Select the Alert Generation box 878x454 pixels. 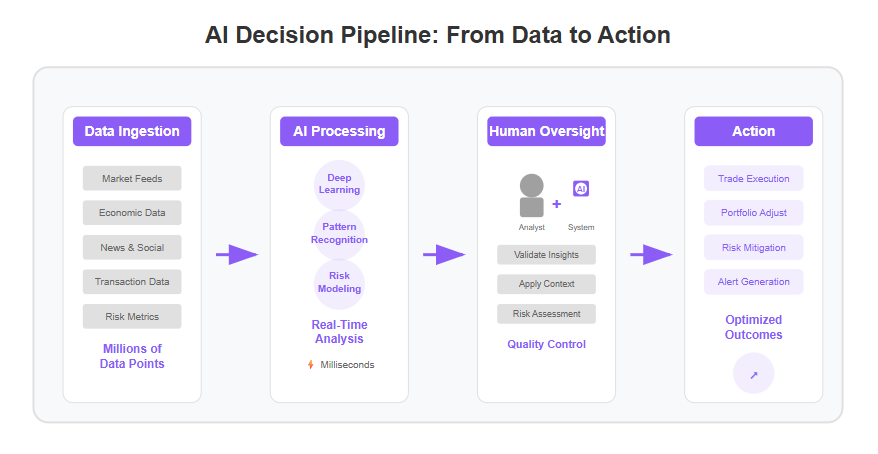754,282
